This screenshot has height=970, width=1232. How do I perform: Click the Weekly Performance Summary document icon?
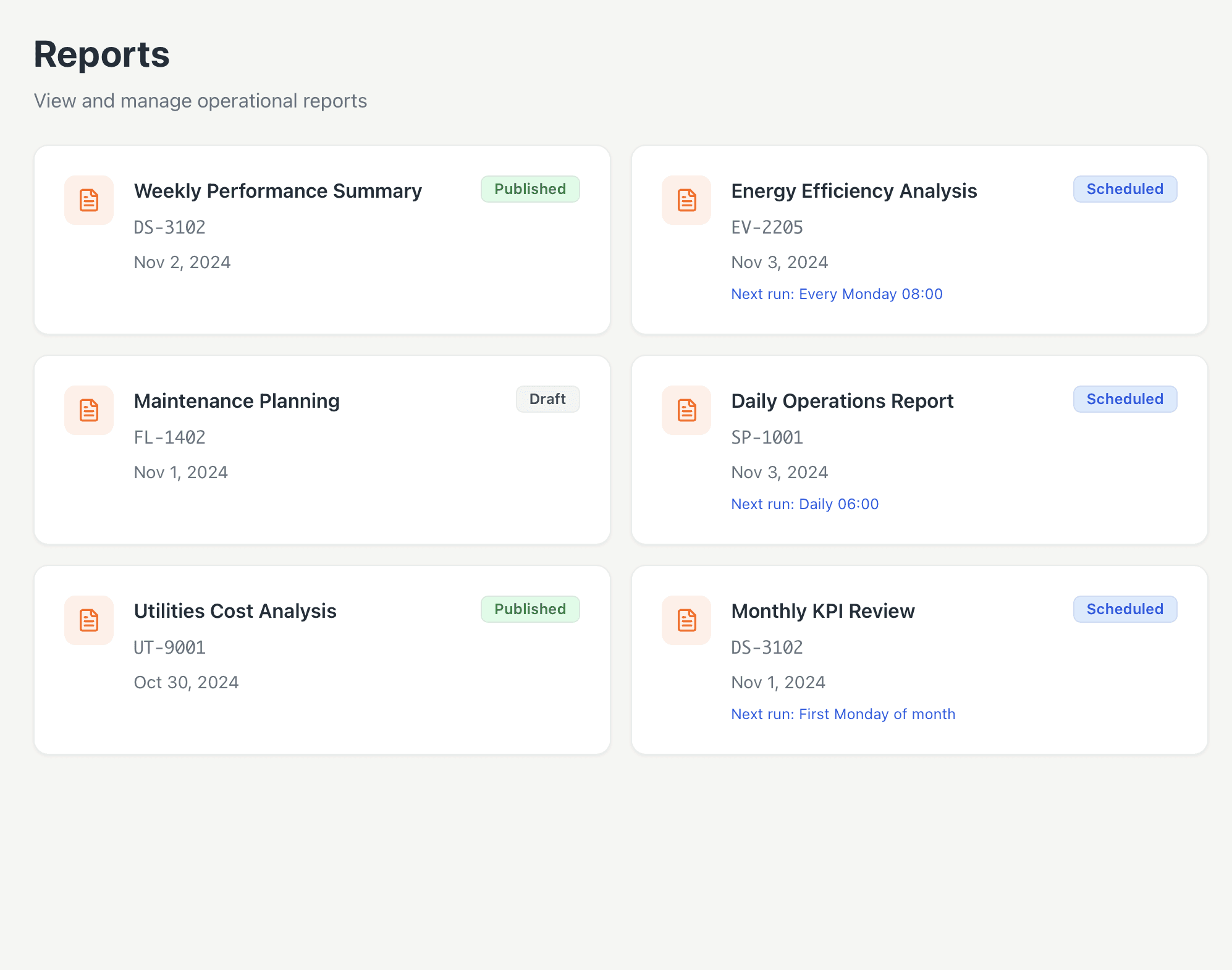pyautogui.click(x=89, y=200)
